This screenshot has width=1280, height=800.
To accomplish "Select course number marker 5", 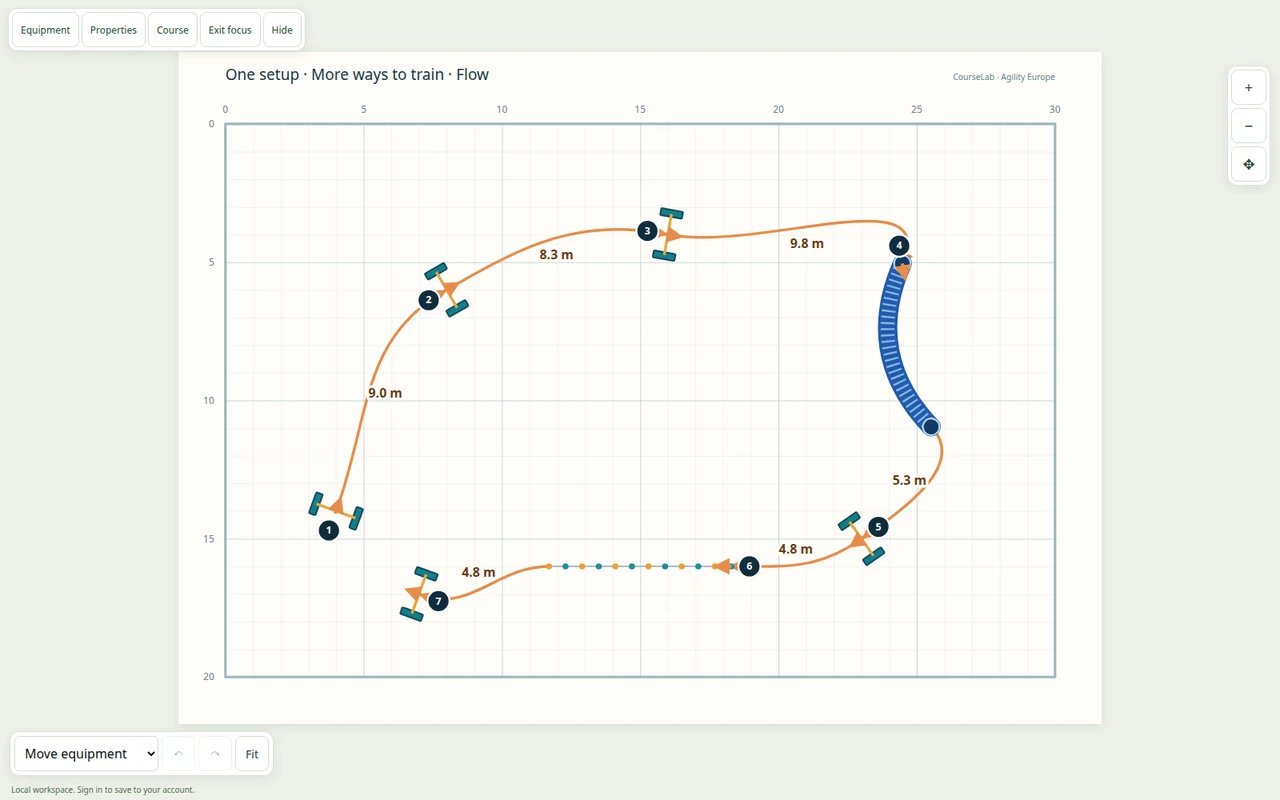I will click(x=878, y=527).
